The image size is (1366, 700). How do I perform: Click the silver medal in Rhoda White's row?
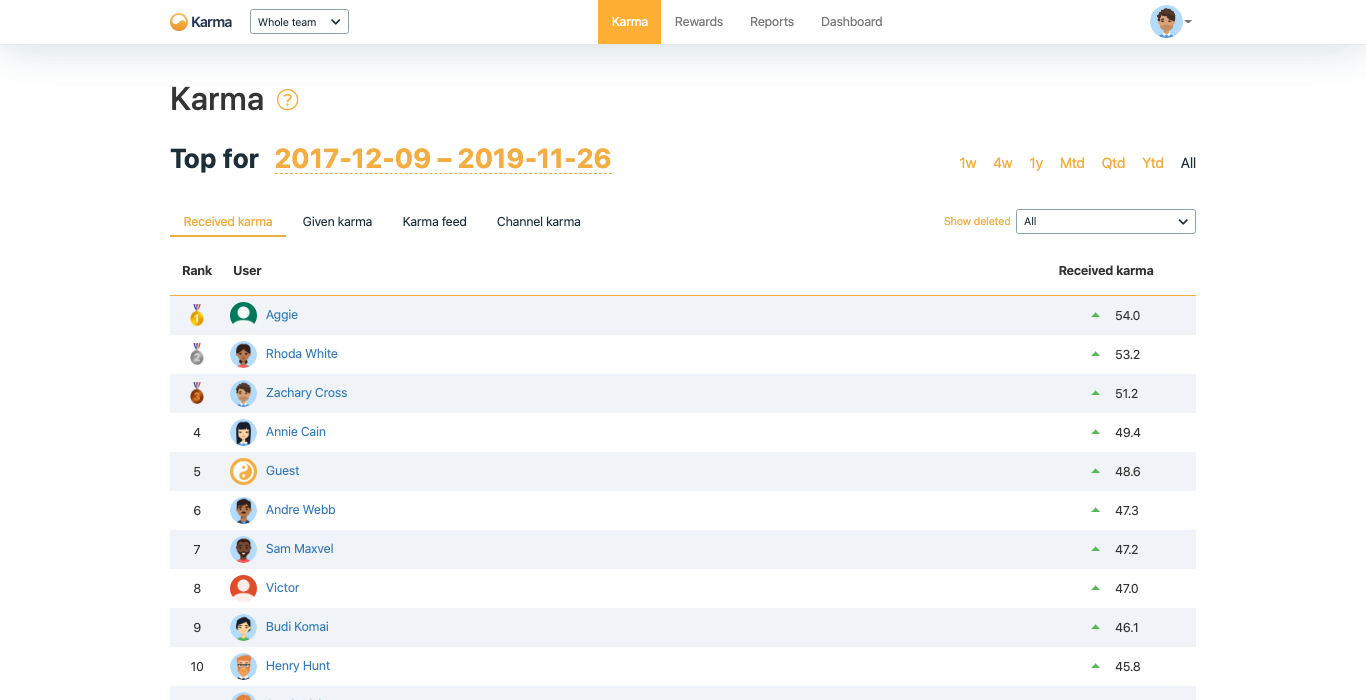click(197, 354)
